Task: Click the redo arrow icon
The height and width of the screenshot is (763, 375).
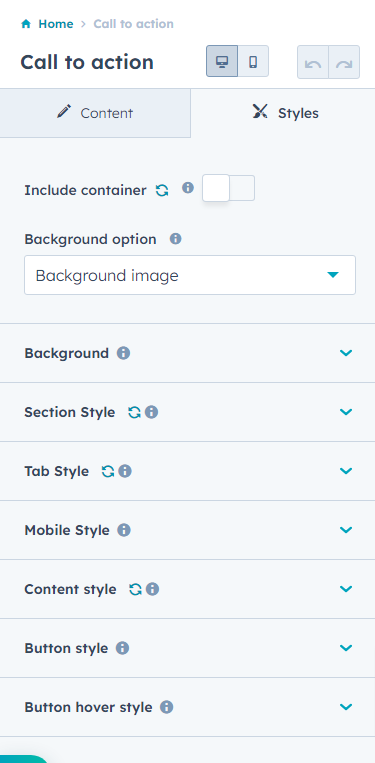Action: pos(344,62)
